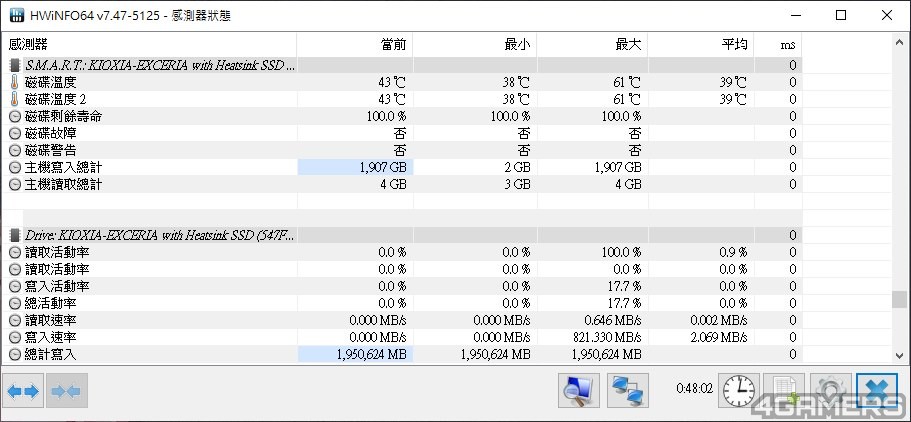Image resolution: width=911 pixels, height=422 pixels.
Task: Select the ms column header
Action: point(778,44)
